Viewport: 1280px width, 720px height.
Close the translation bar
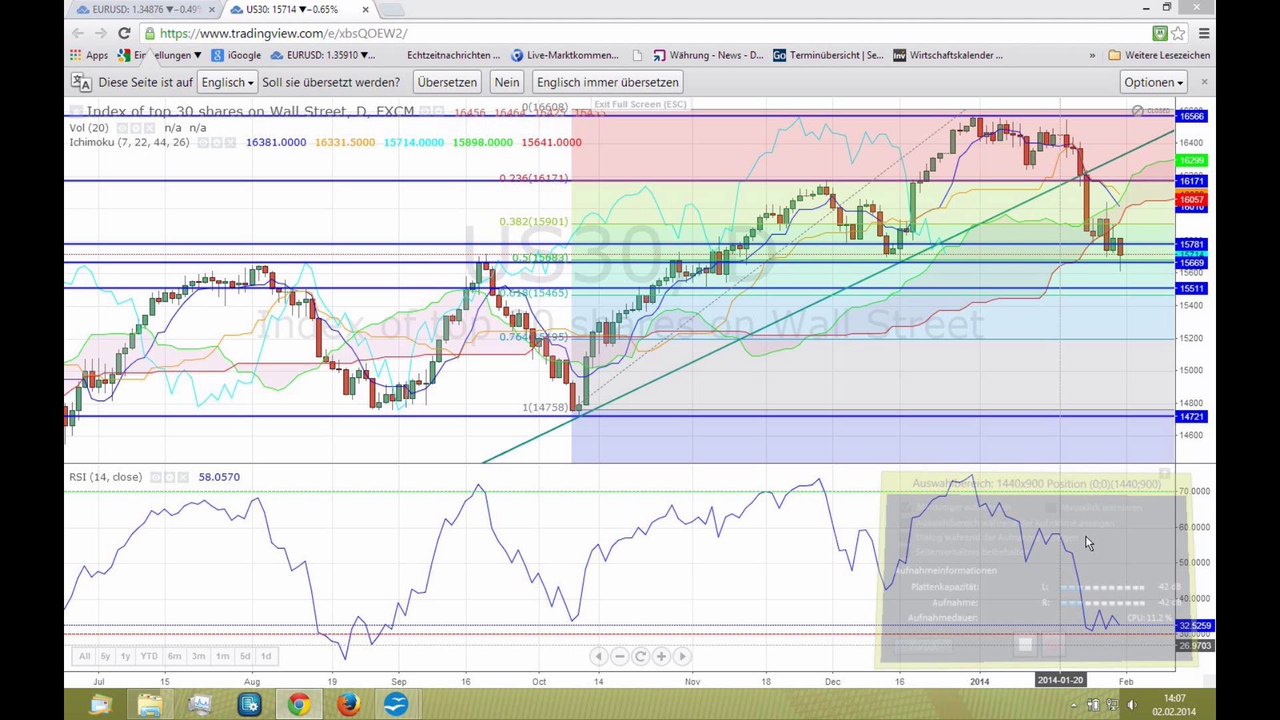pos(1204,82)
